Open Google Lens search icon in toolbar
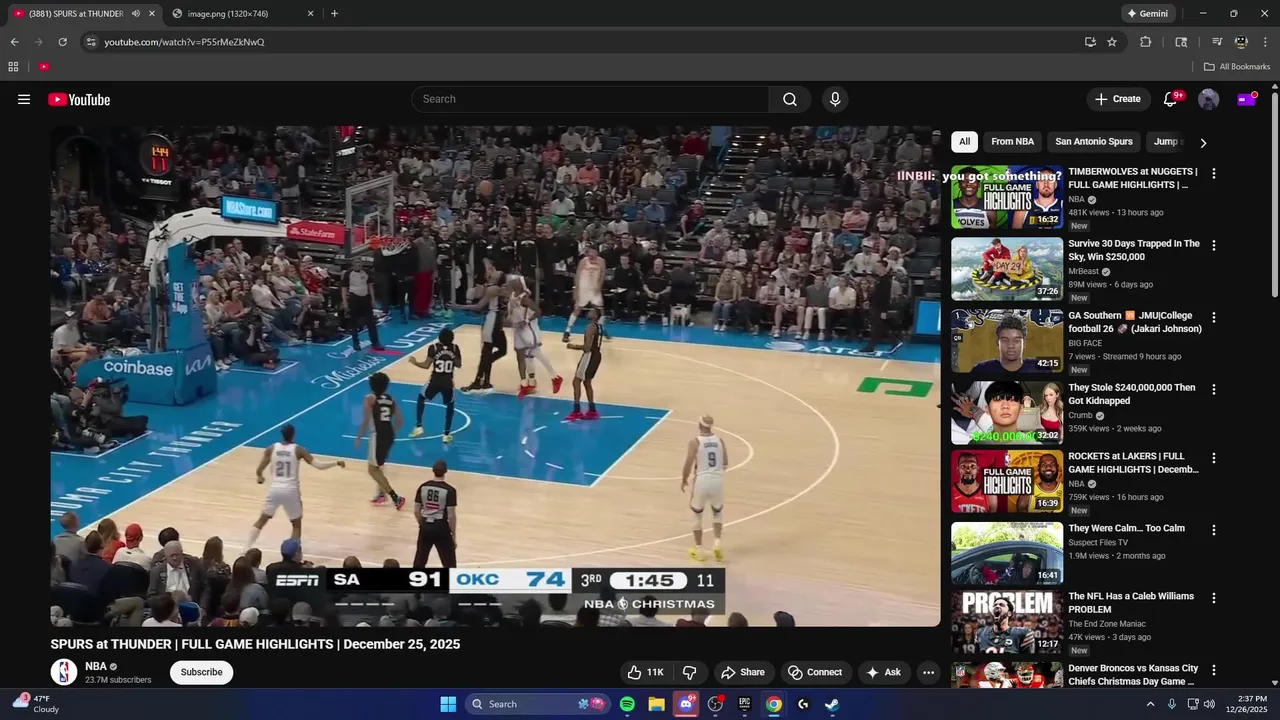Image resolution: width=1280 pixels, height=720 pixels. [x=1181, y=42]
